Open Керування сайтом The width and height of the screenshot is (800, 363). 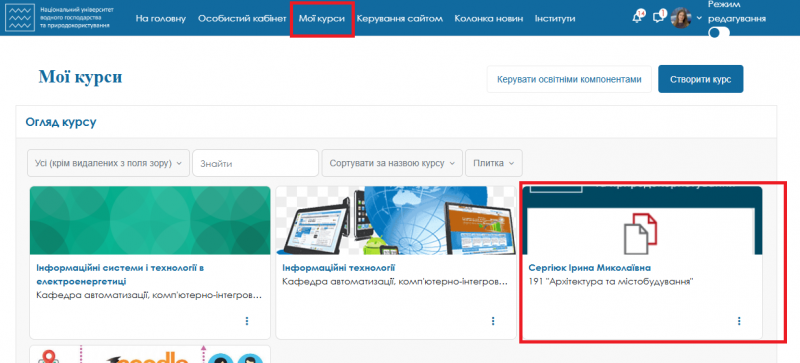click(399, 18)
